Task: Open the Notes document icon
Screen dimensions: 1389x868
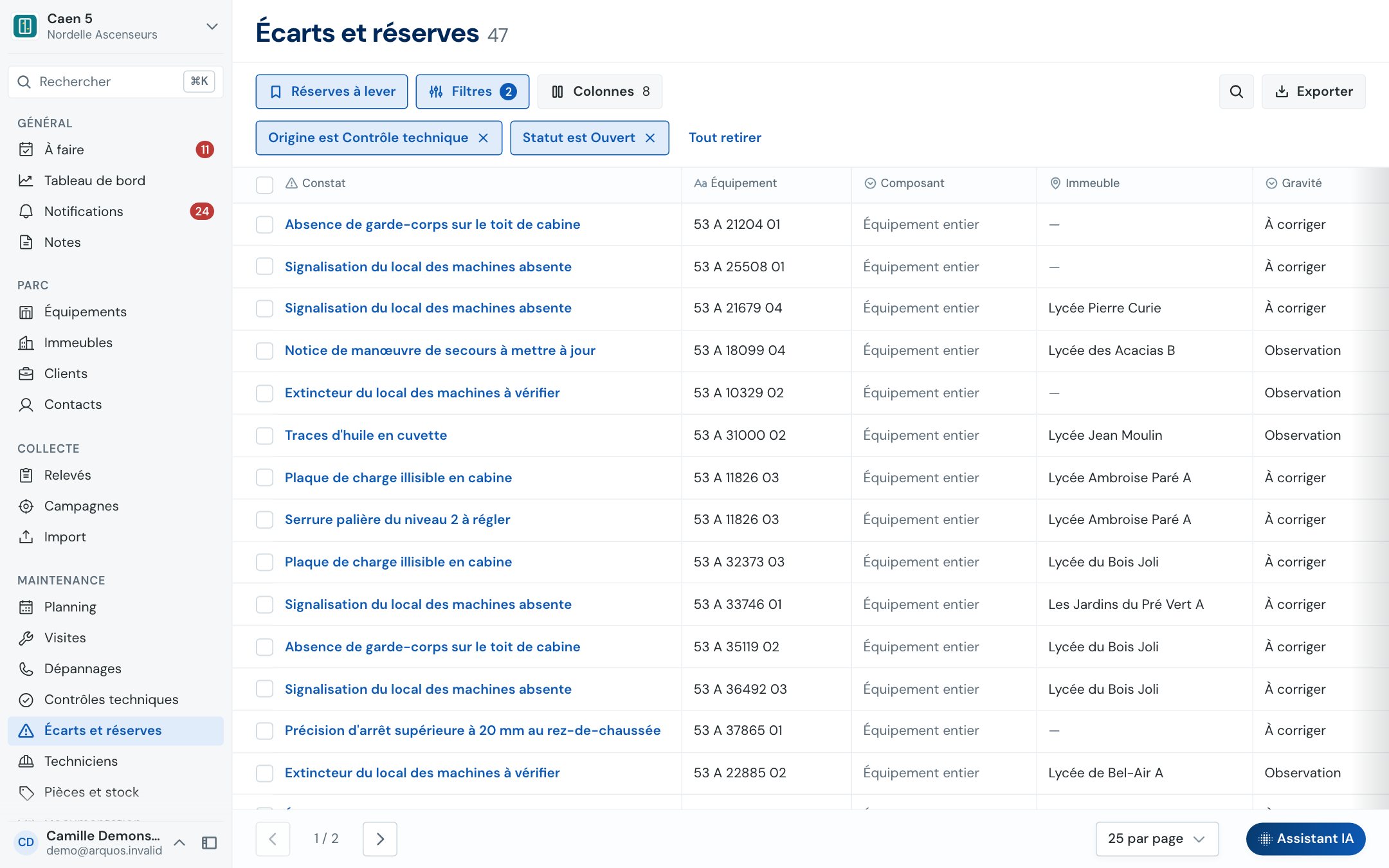Action: [x=26, y=242]
